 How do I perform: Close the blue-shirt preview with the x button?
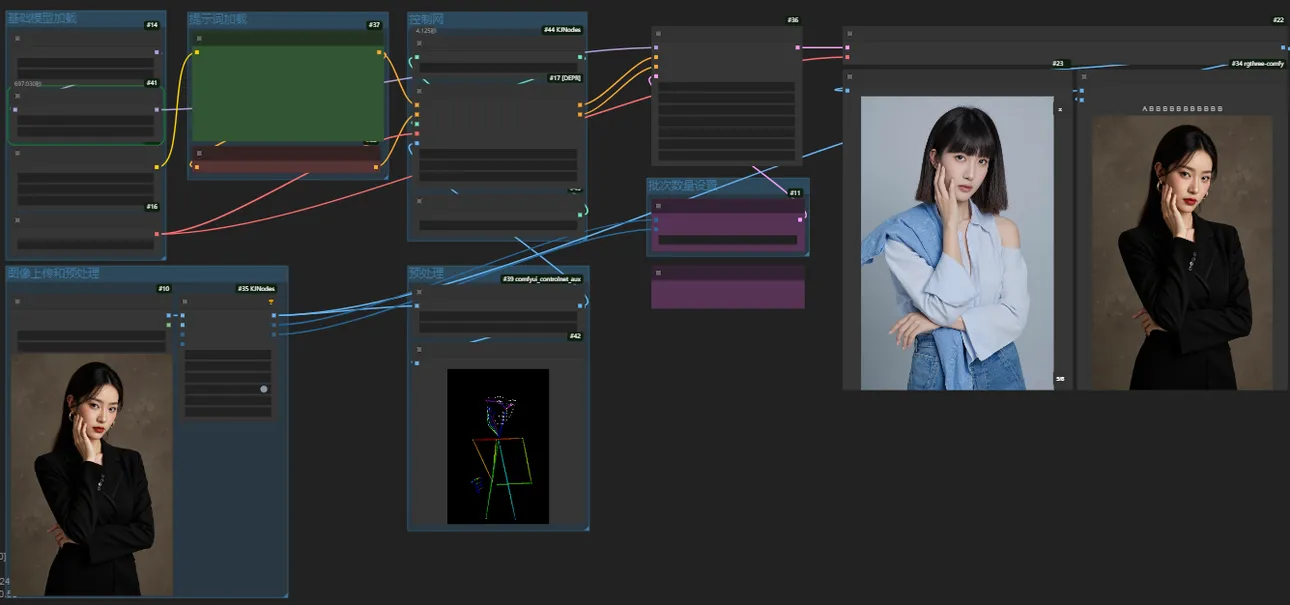(1060, 110)
